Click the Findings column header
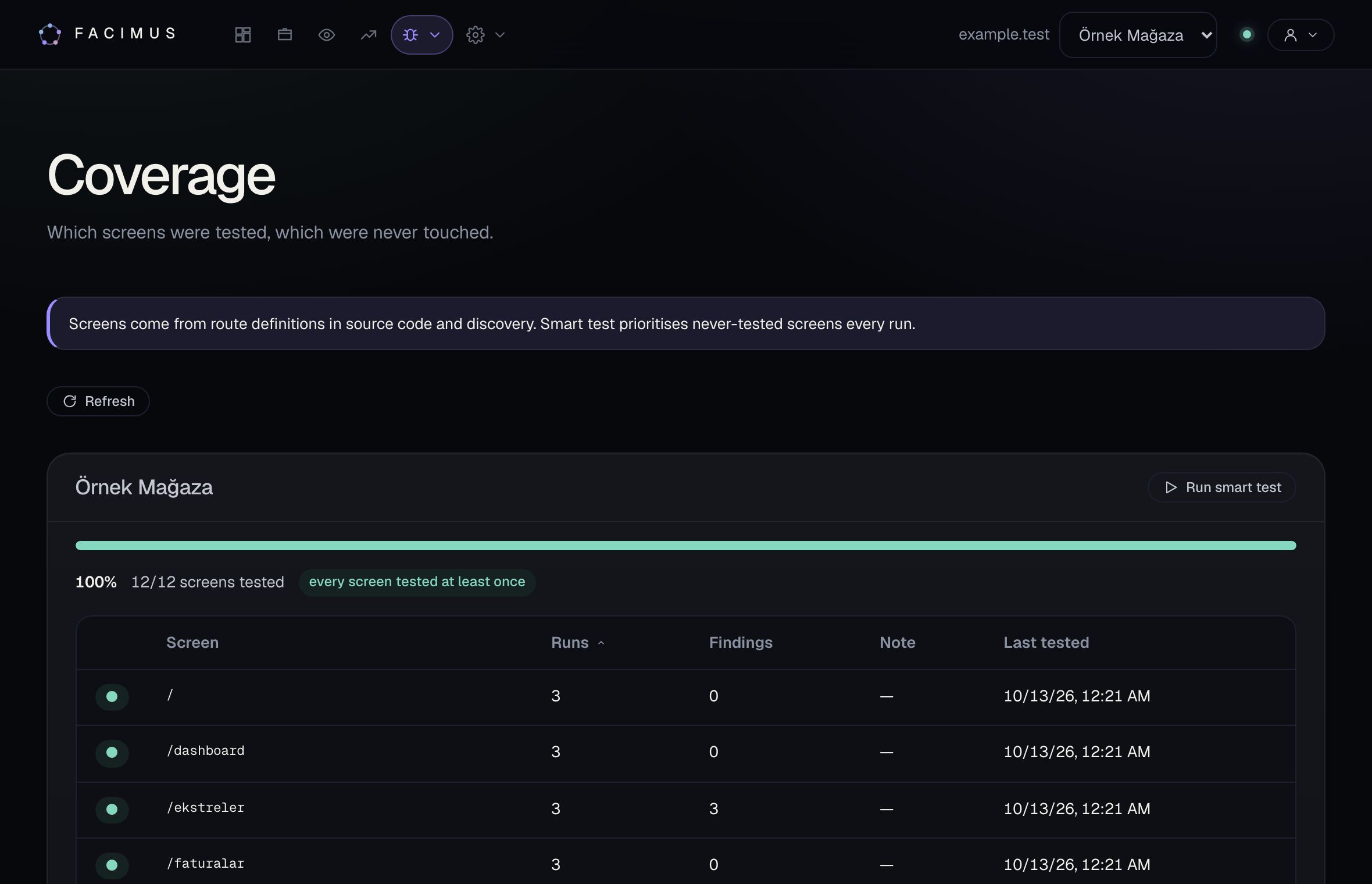The image size is (1372, 884). tap(741, 643)
